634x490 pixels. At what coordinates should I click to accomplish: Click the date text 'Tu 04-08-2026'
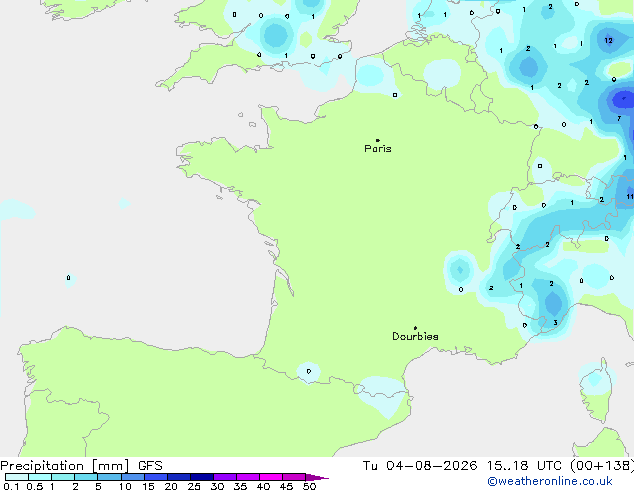click(420, 466)
